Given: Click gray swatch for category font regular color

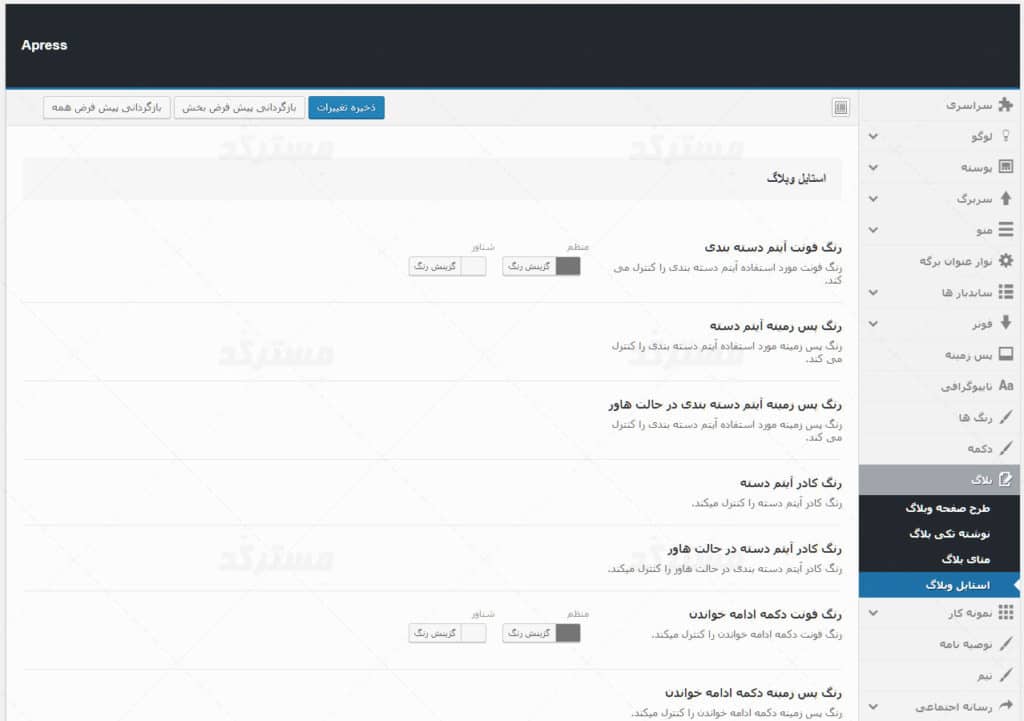Looking at the screenshot, I should 568,266.
